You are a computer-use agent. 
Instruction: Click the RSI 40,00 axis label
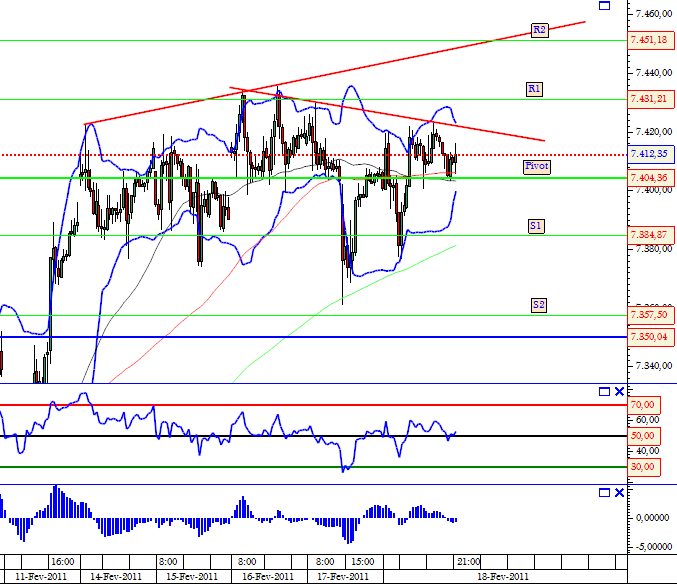coord(648,451)
